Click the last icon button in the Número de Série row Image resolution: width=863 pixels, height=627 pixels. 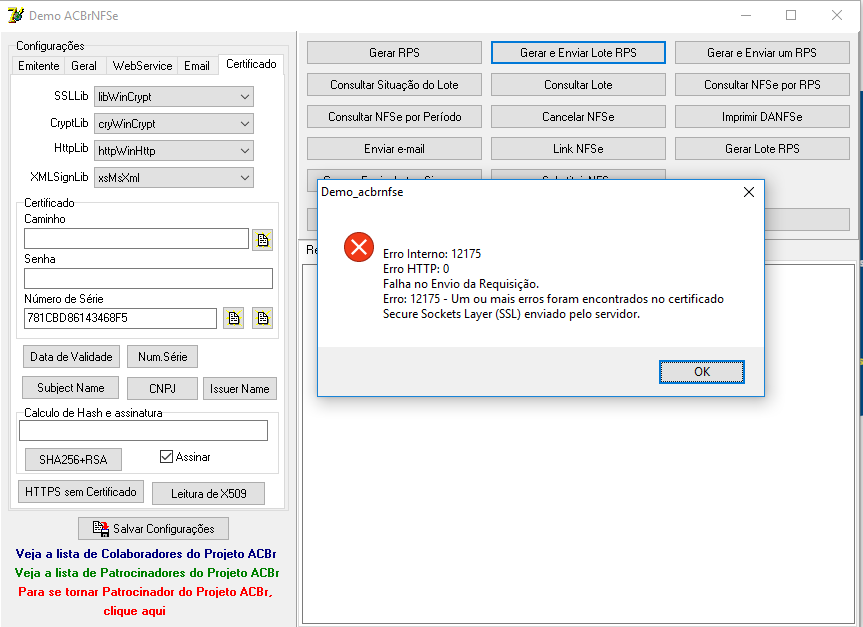tap(263, 318)
